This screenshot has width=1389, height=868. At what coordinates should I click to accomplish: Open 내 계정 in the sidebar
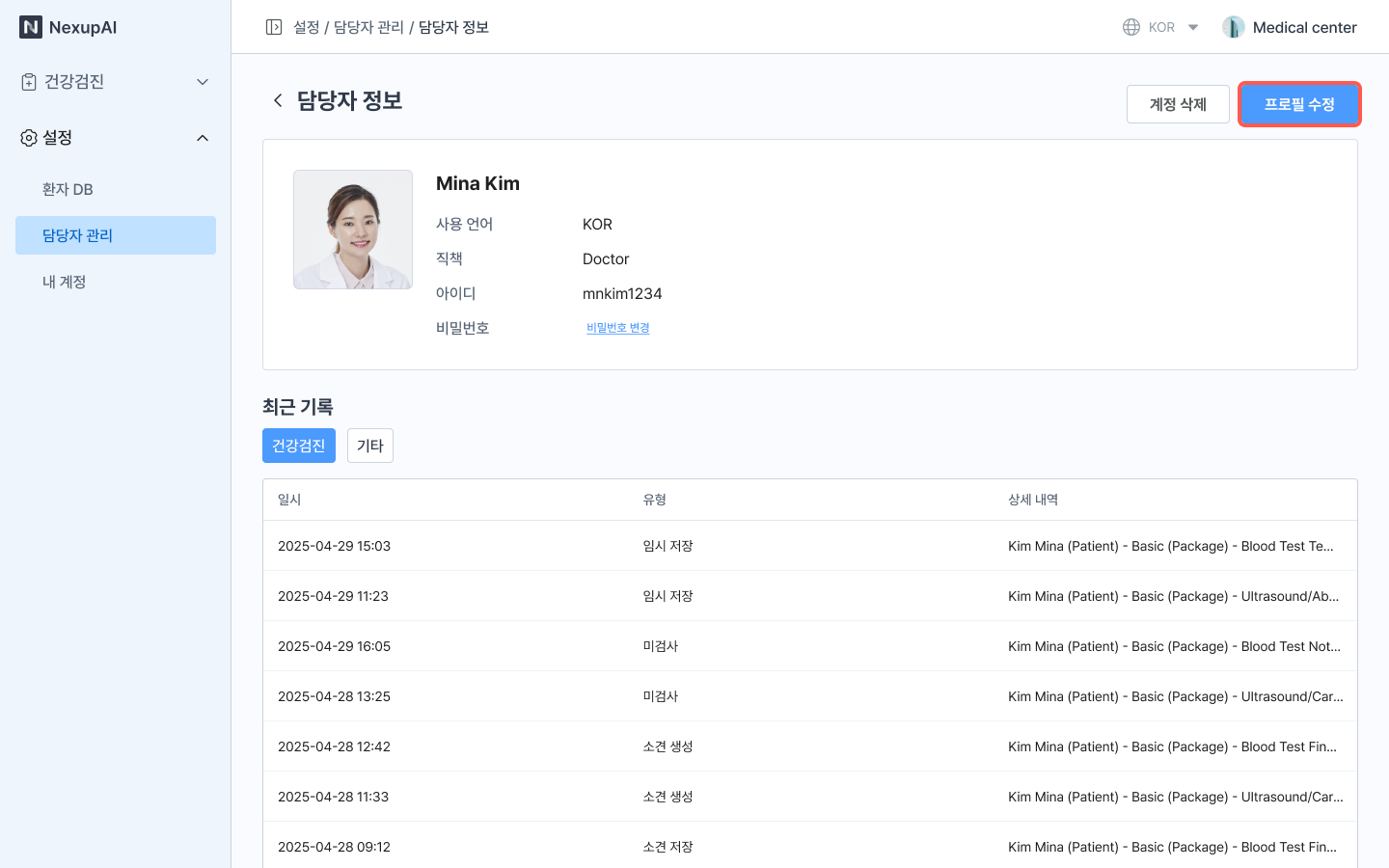(x=65, y=282)
